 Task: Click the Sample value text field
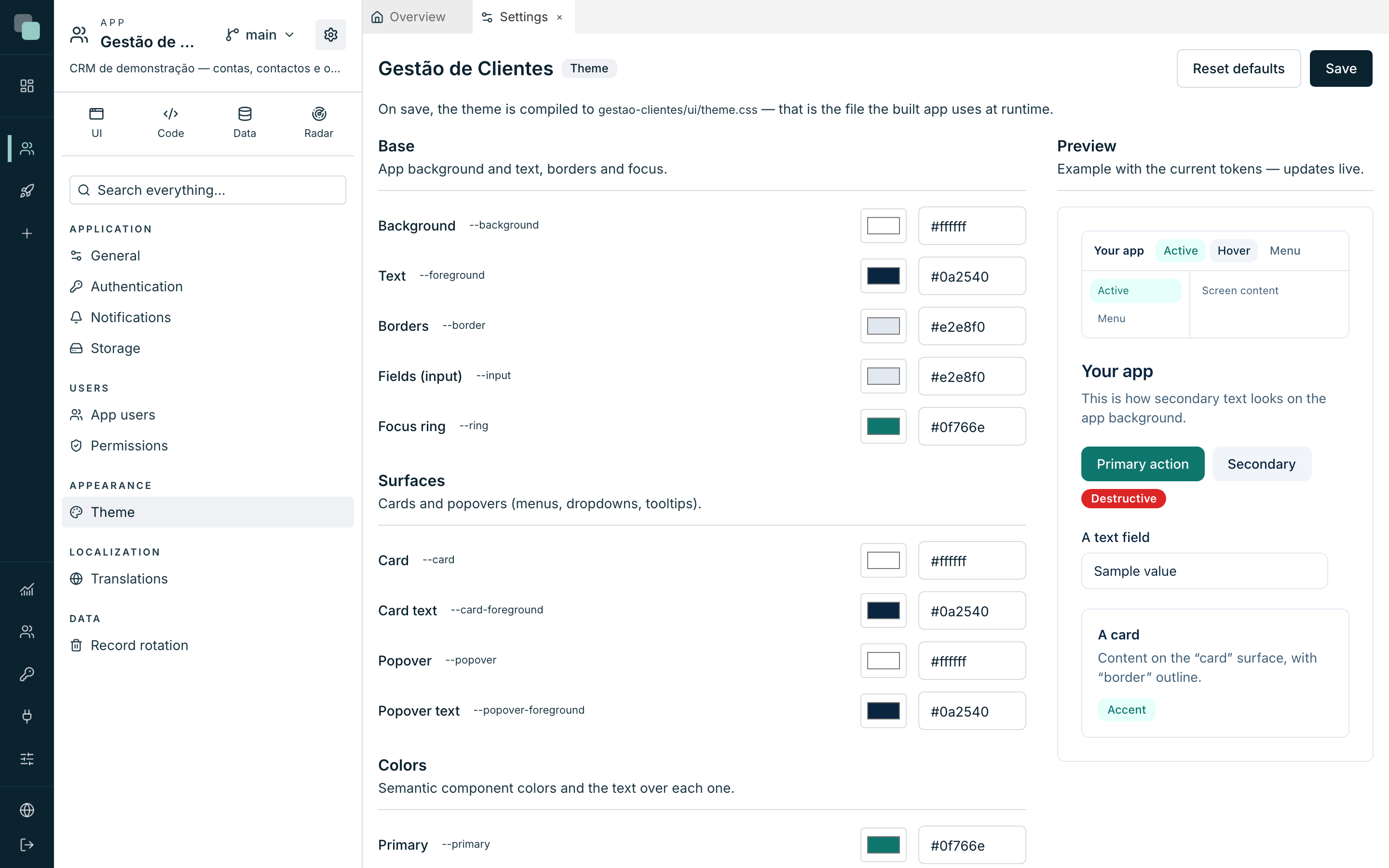point(1204,571)
